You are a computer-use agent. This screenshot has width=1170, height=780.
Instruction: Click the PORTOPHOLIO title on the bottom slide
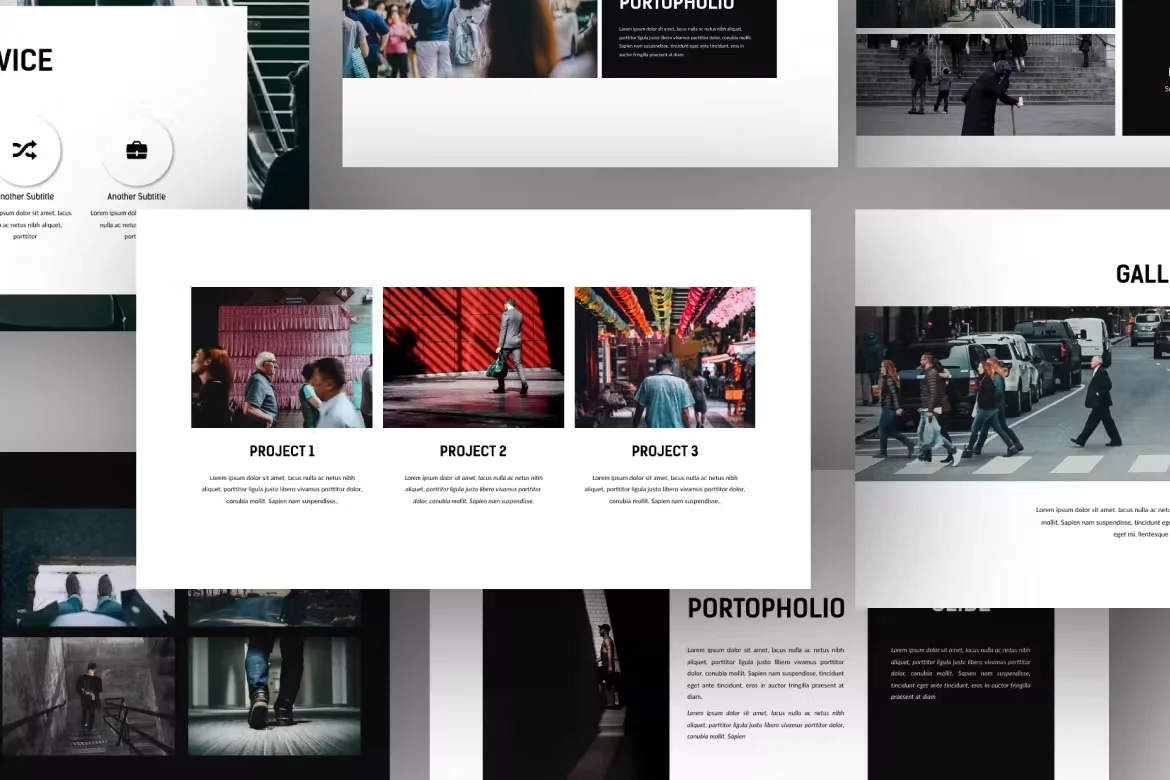click(x=766, y=607)
